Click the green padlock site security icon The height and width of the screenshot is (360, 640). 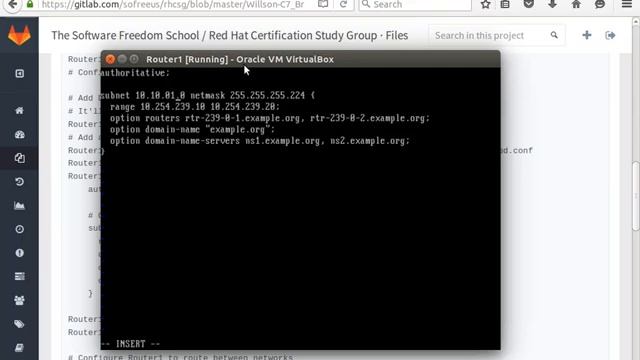[x=30, y=4]
